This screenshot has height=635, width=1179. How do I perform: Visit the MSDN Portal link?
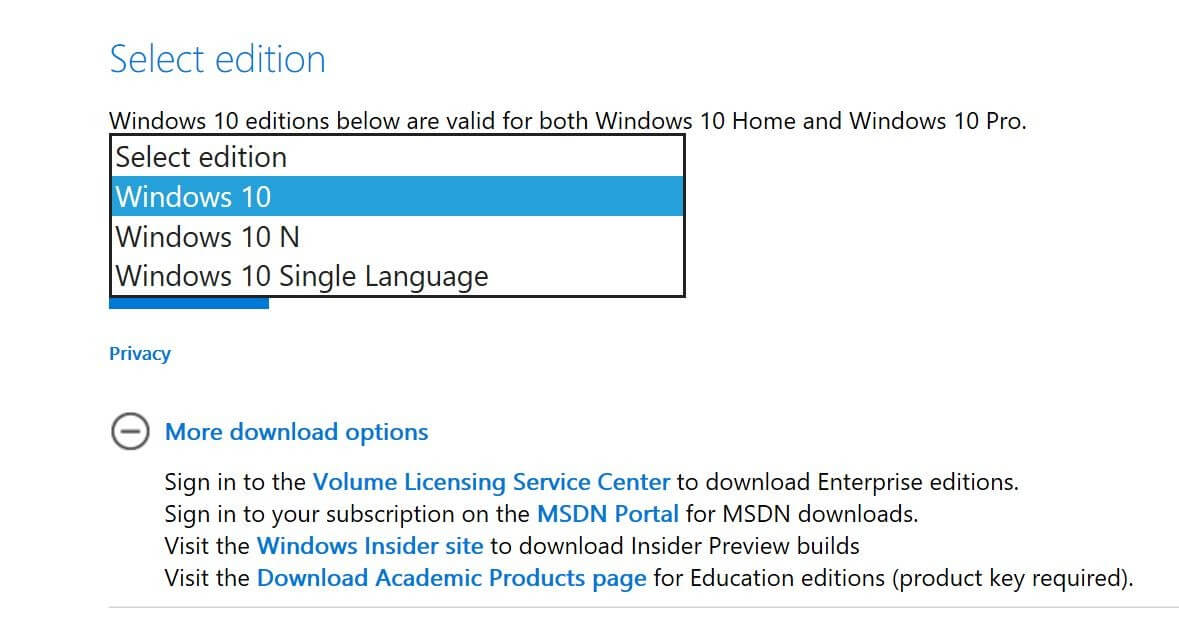pos(608,514)
